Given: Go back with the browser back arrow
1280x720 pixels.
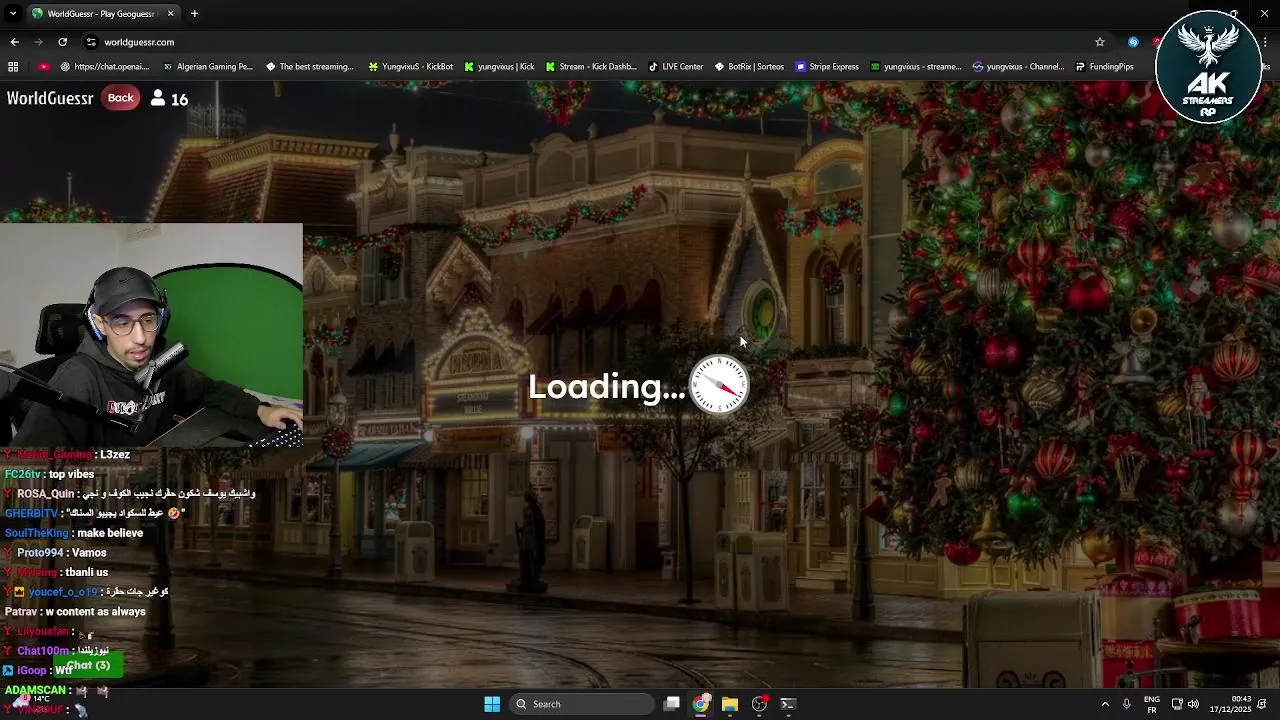Looking at the screenshot, I should click(x=14, y=42).
